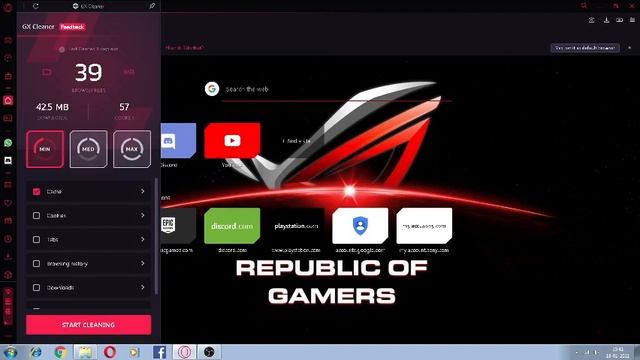640x360 pixels.
Task: Check the Browsing history checkbox
Action: pyautogui.click(x=36, y=263)
